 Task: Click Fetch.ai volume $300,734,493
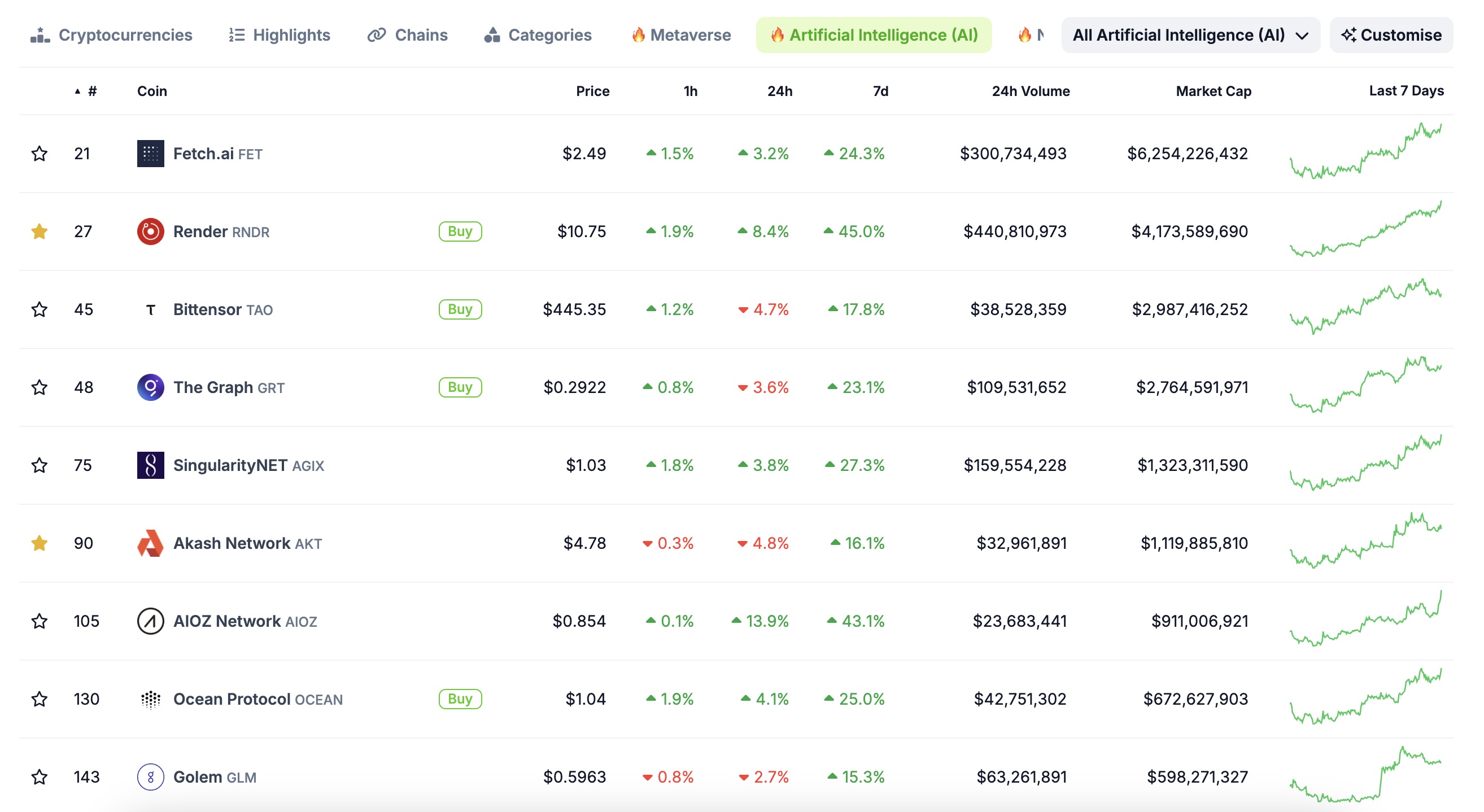1014,154
